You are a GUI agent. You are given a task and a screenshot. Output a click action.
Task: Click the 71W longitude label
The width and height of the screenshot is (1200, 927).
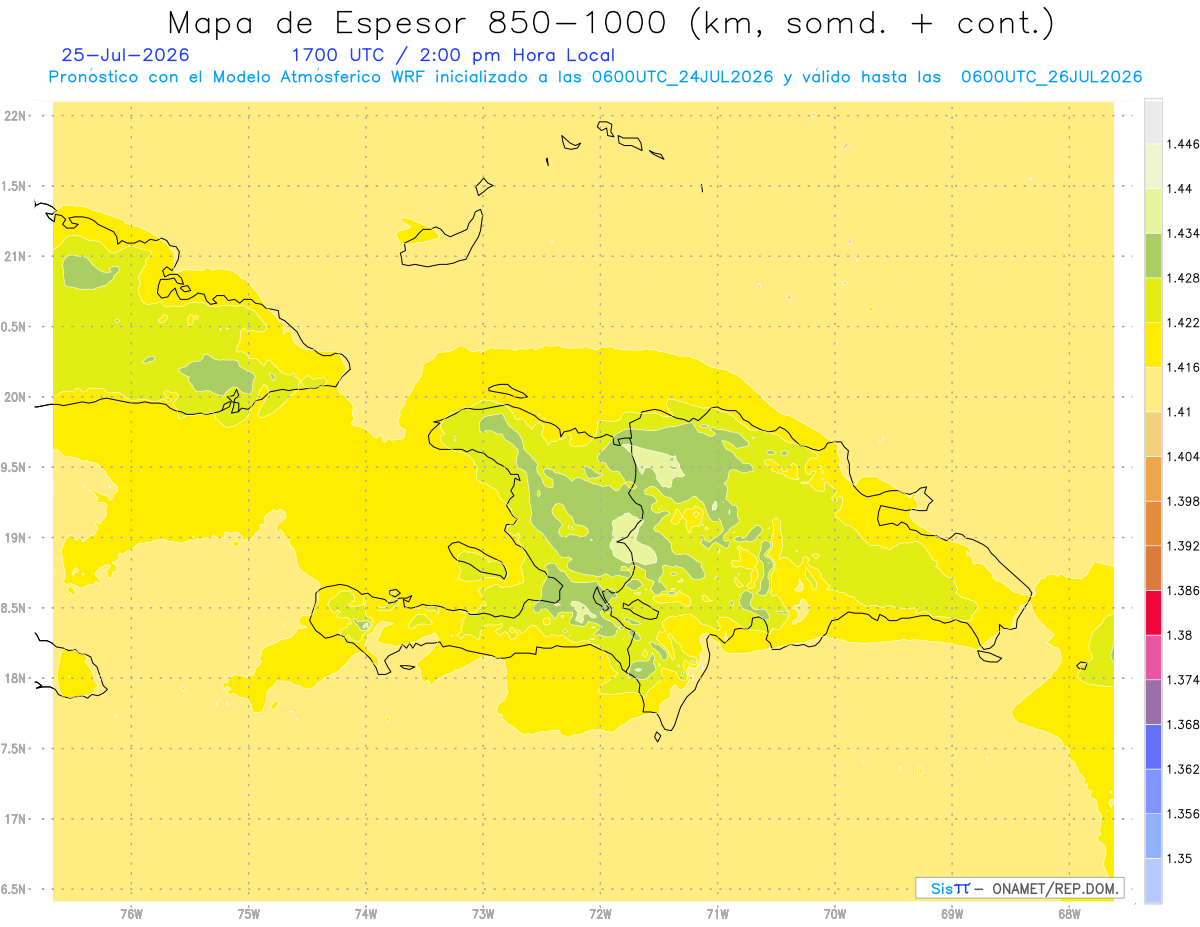pyautogui.click(x=717, y=913)
